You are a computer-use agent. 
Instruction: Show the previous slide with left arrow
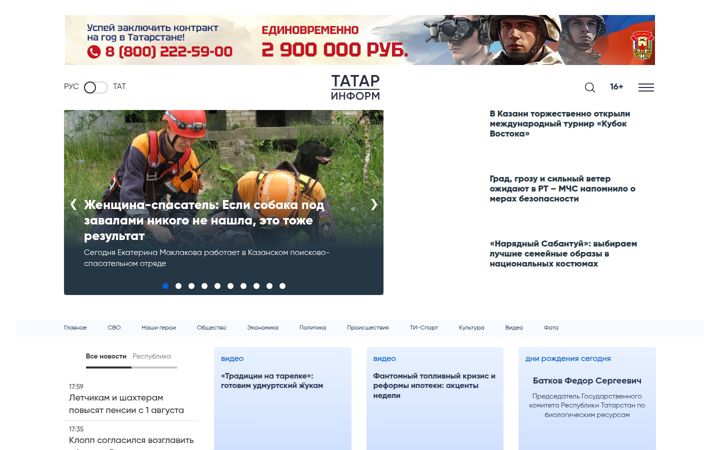(x=73, y=204)
